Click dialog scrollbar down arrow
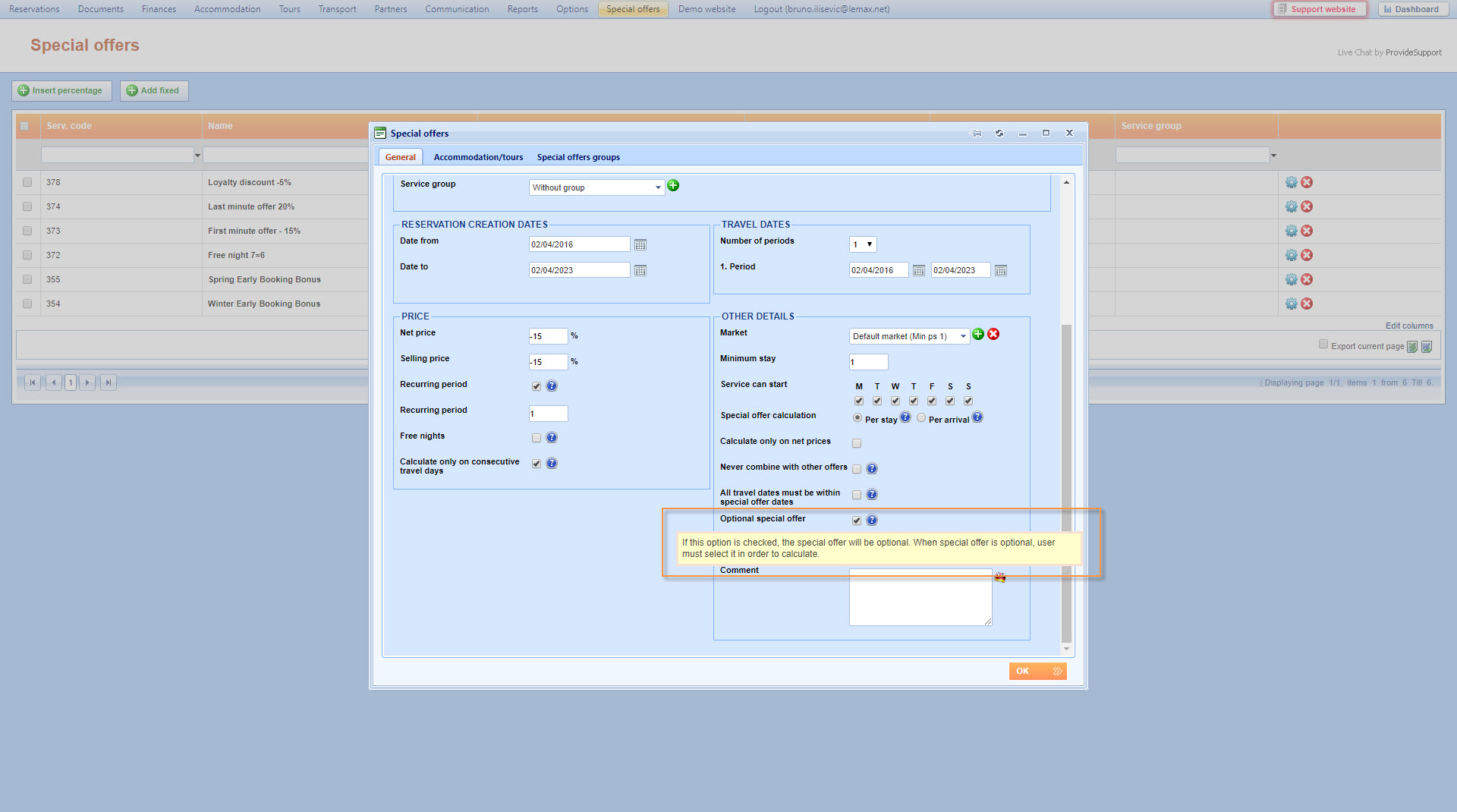The image size is (1457, 812). coord(1066,649)
